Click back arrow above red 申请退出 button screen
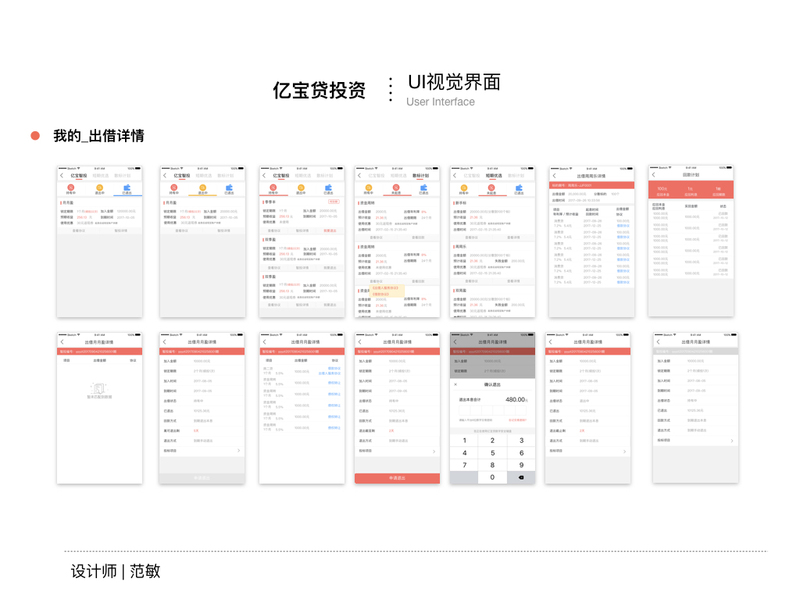This screenshot has width=800, height=600. (x=360, y=342)
